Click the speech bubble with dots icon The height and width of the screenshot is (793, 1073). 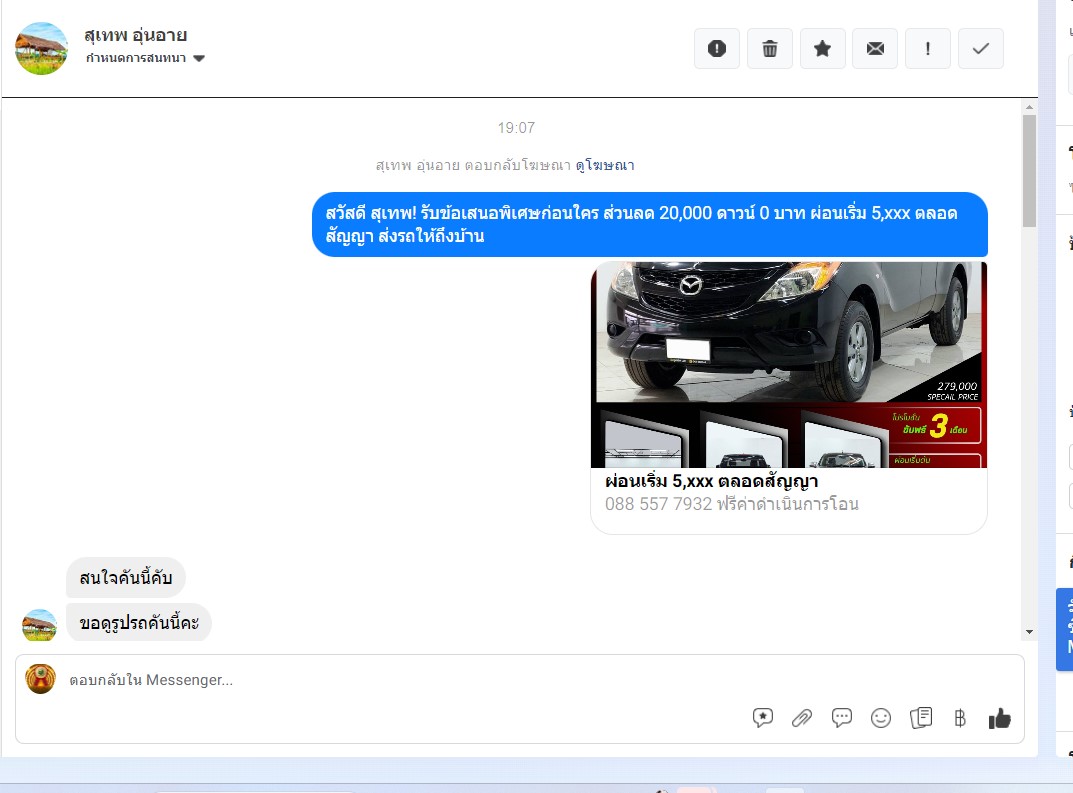[x=842, y=717]
